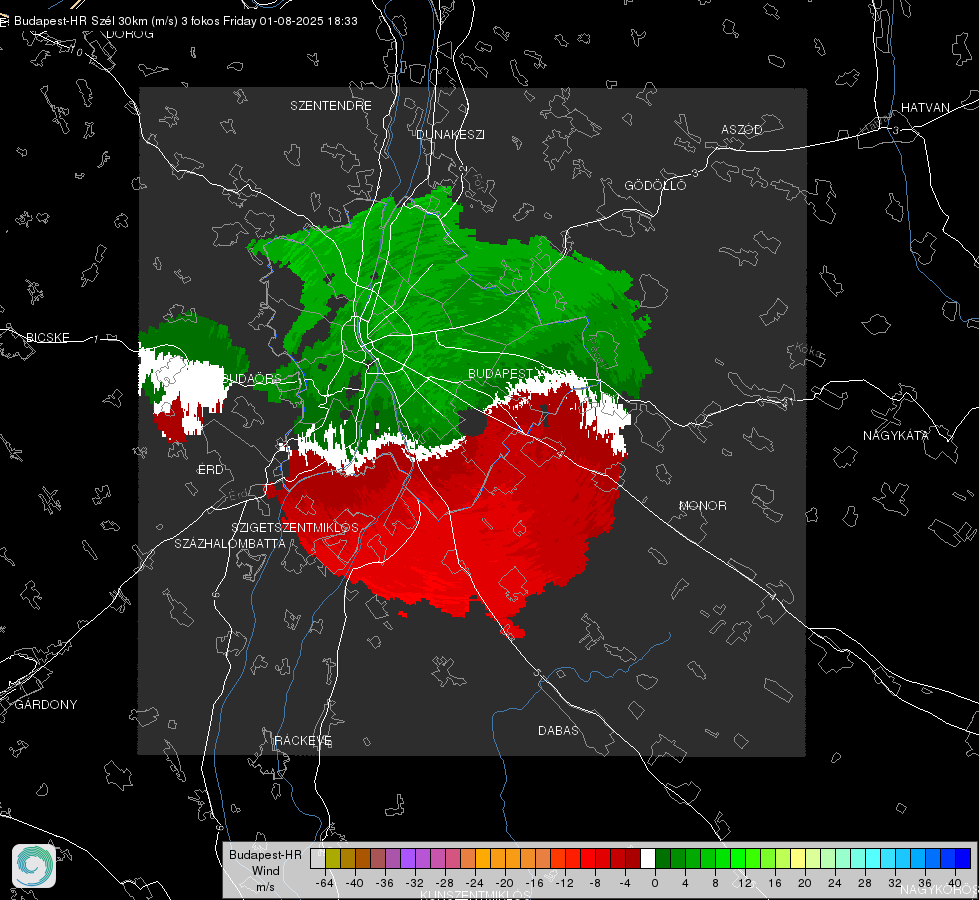979x900 pixels.
Task: Click the DUNAKESZI city label
Action: click(x=450, y=134)
